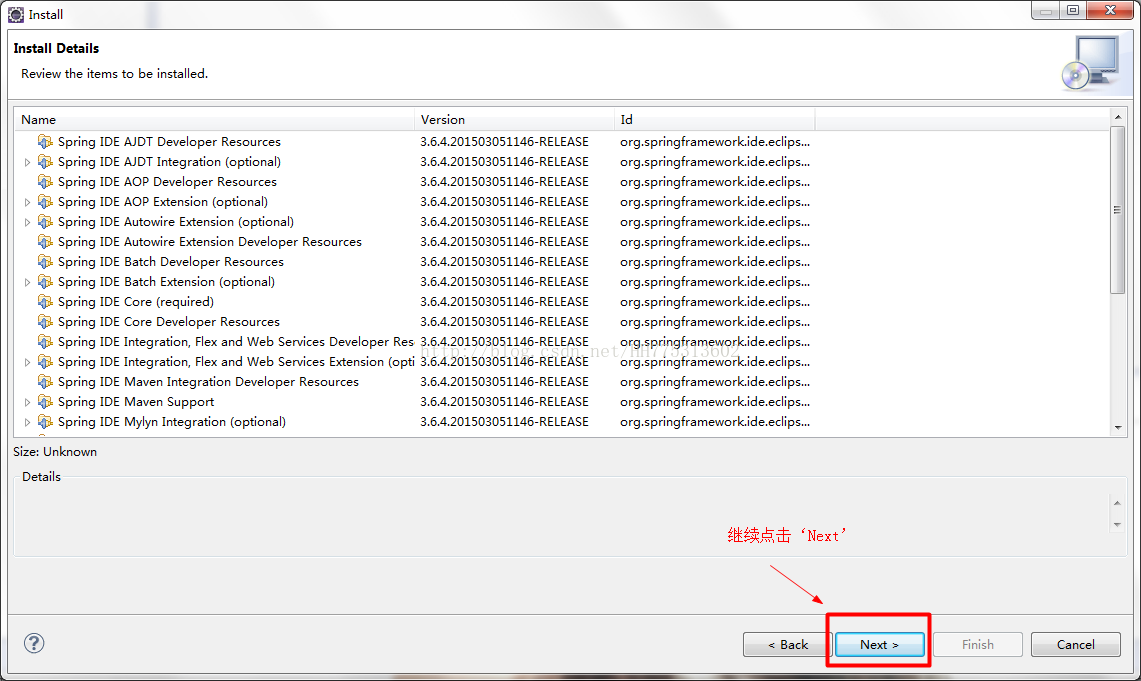The width and height of the screenshot is (1141, 681).
Task: Click the Spring IDE Maven Support icon
Action: pos(45,402)
